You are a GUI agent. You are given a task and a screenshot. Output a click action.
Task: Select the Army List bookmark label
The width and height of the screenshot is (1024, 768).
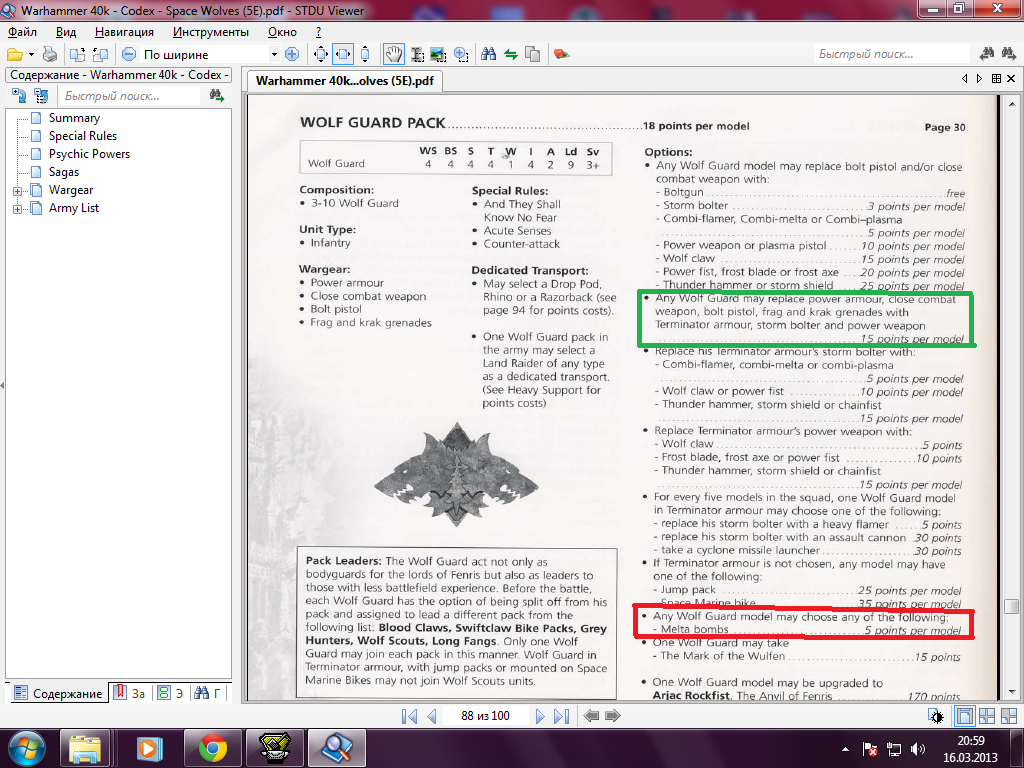73,208
